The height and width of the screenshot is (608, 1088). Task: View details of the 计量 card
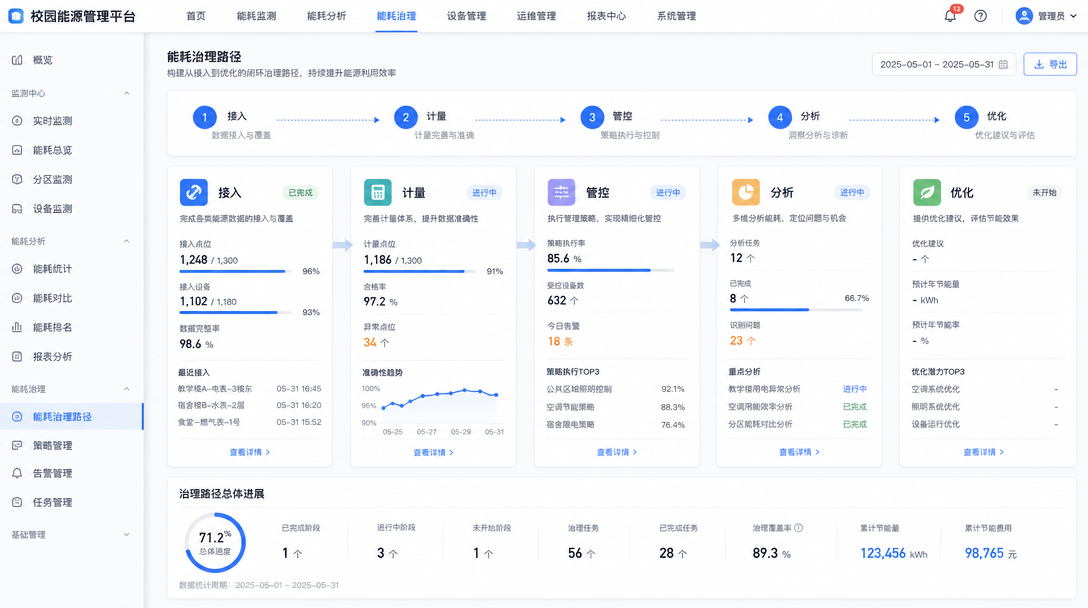pyautogui.click(x=434, y=453)
